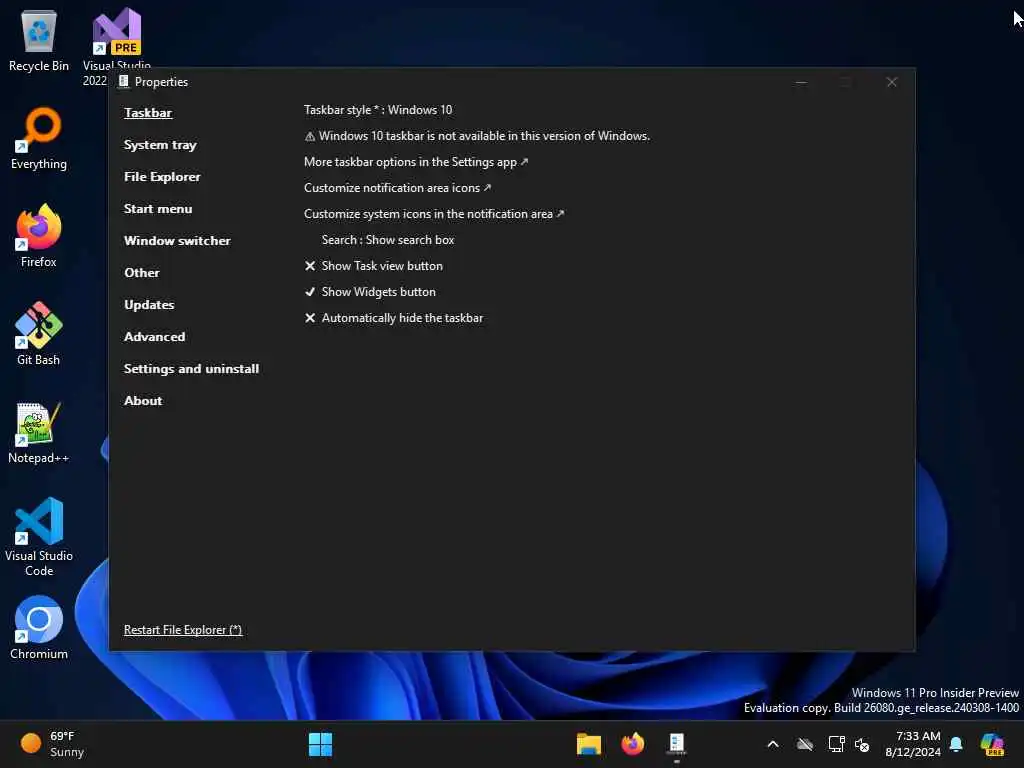Click the Properties window title icon
Image resolution: width=1024 pixels, height=768 pixels.
pyautogui.click(x=123, y=82)
